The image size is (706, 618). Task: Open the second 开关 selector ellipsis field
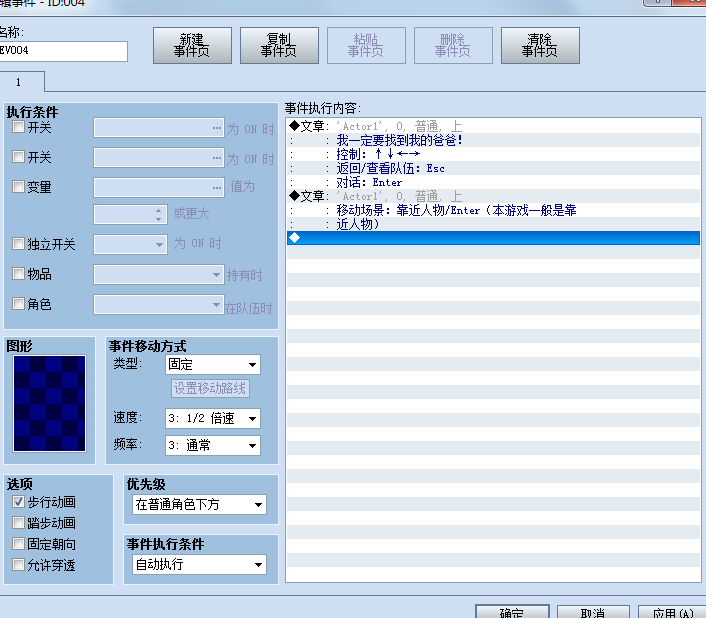tap(159, 158)
